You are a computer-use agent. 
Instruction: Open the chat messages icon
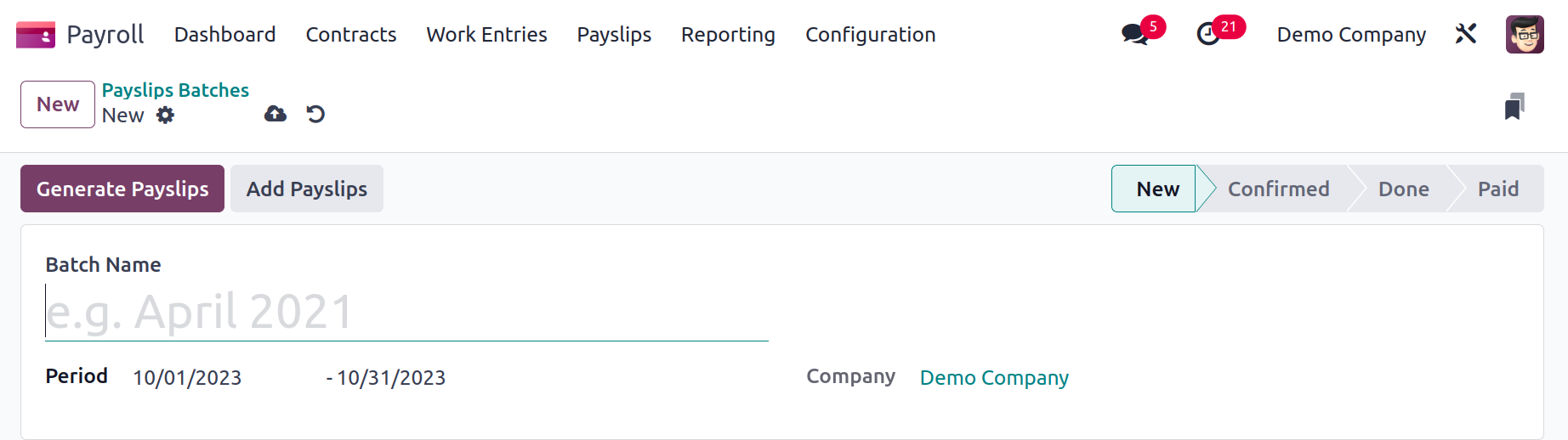coord(1134,34)
